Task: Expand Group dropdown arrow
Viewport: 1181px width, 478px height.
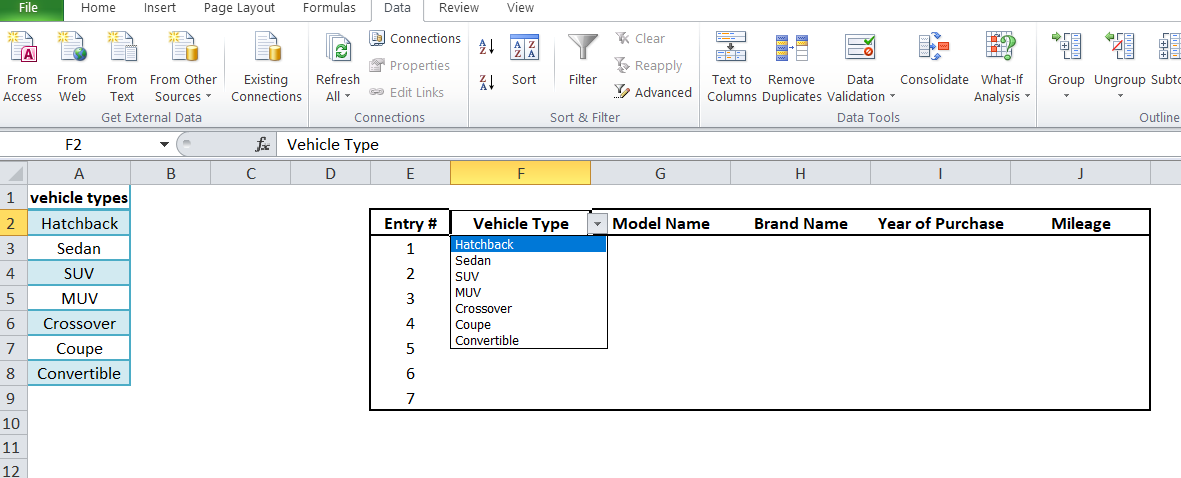Action: pyautogui.click(x=1066, y=96)
